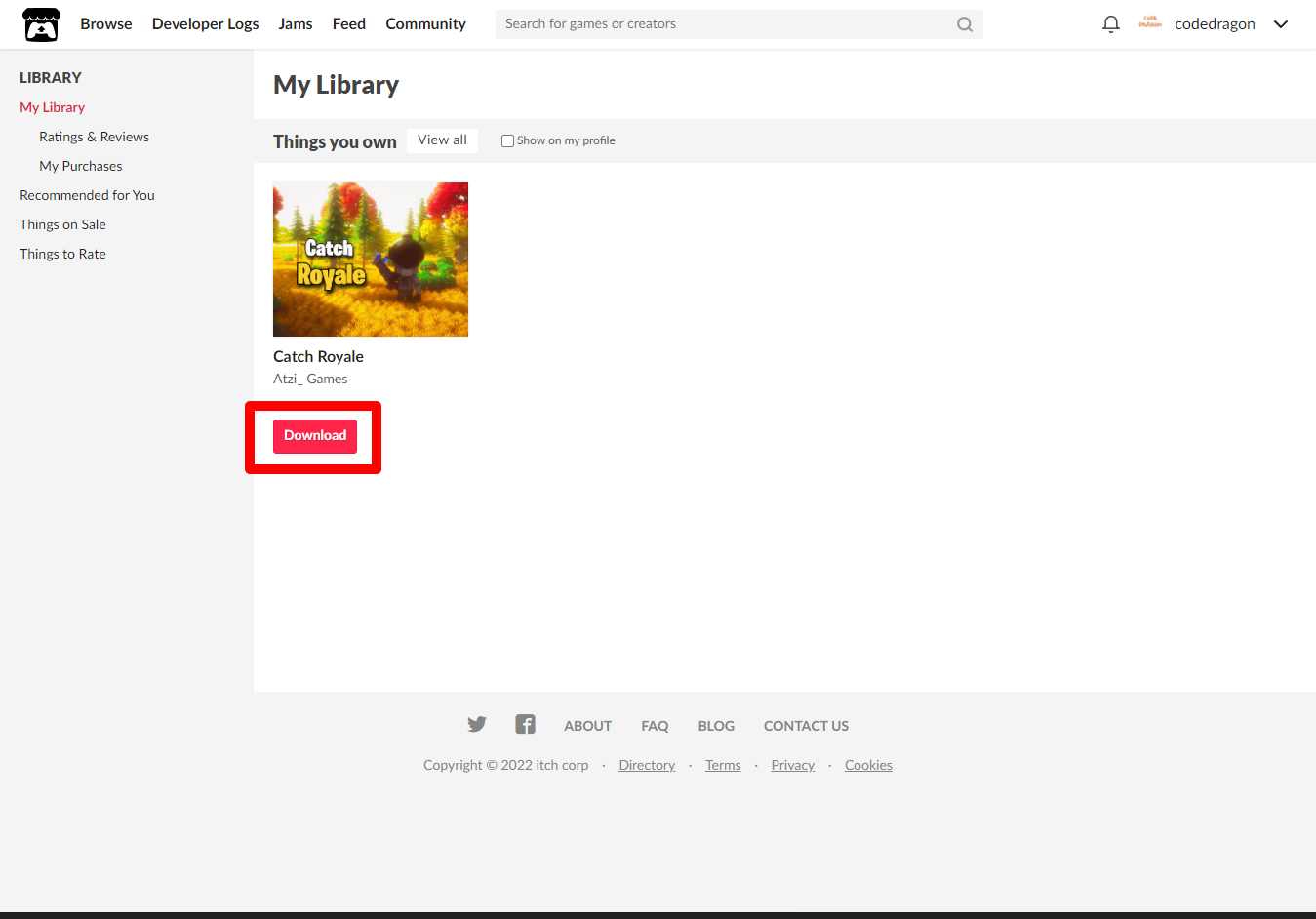Visit itch.io Twitter page icon
Viewport: 1316px width, 919px height.
pyautogui.click(x=477, y=724)
